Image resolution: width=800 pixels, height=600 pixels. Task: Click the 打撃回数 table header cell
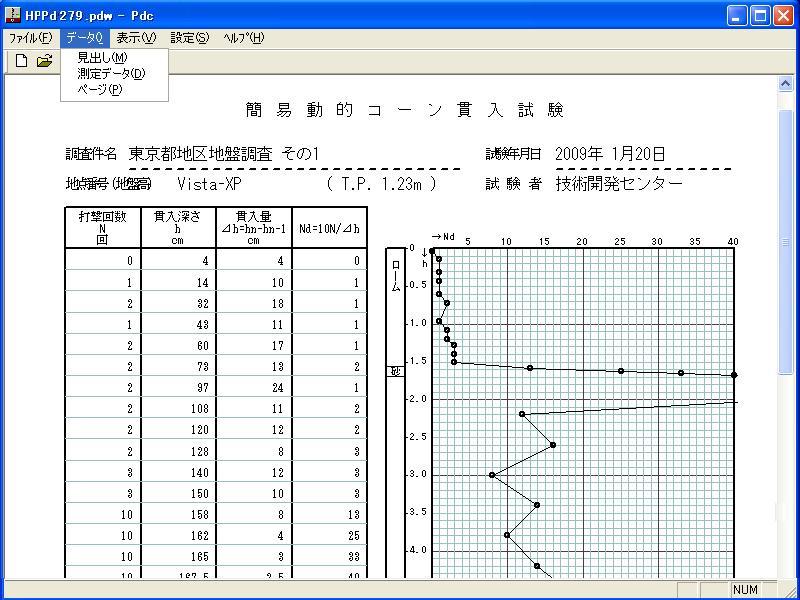pyautogui.click(x=104, y=227)
